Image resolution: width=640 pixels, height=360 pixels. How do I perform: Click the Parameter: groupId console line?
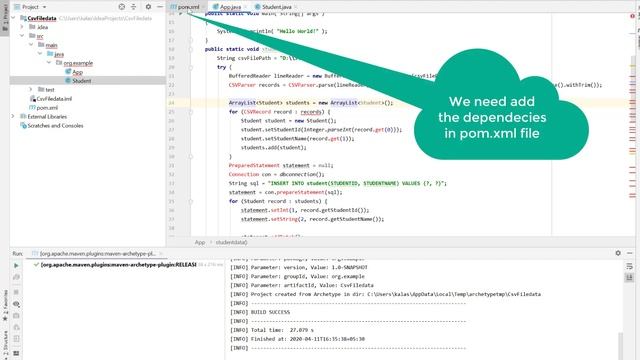point(297,276)
